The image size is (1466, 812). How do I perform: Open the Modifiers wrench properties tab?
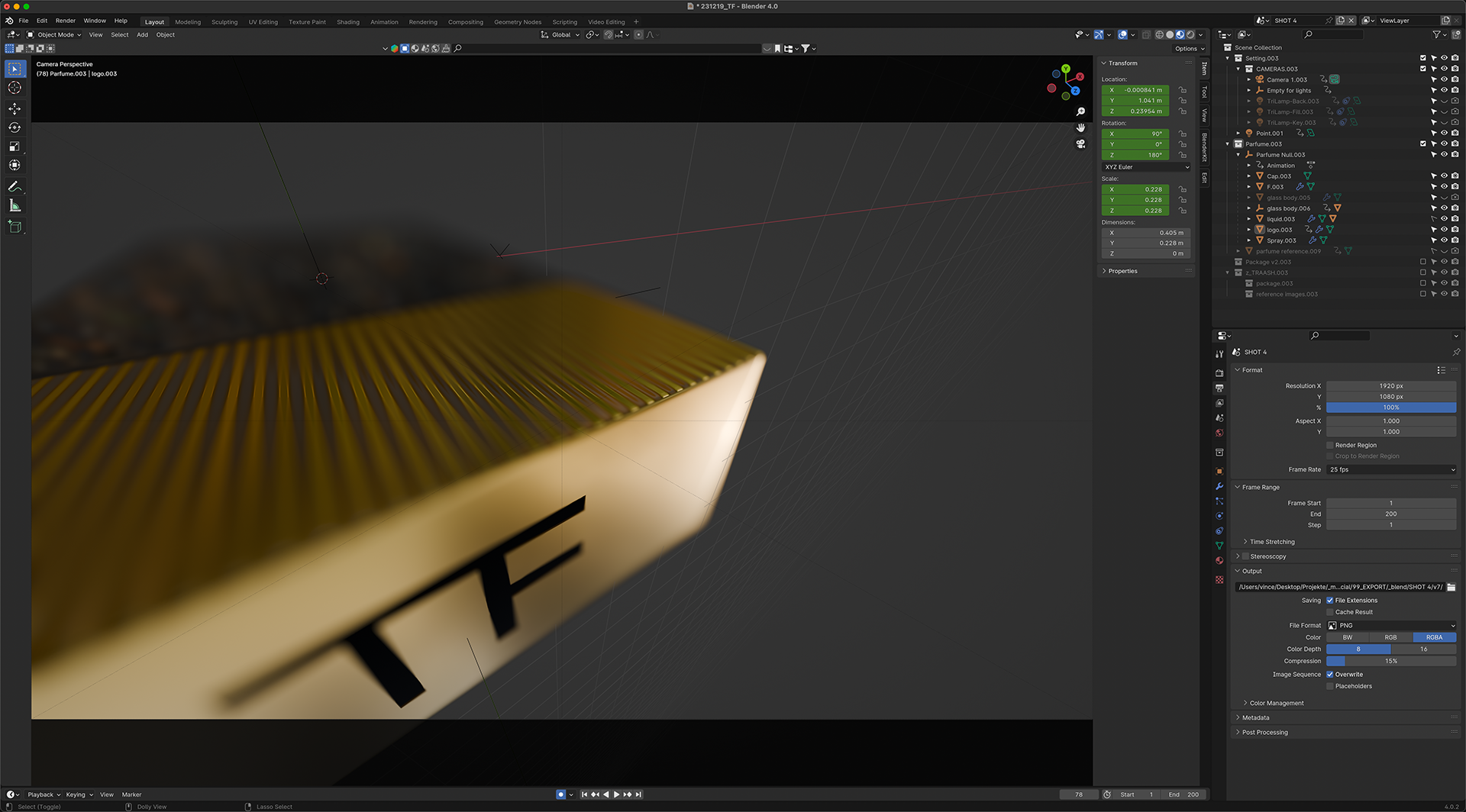point(1219,486)
